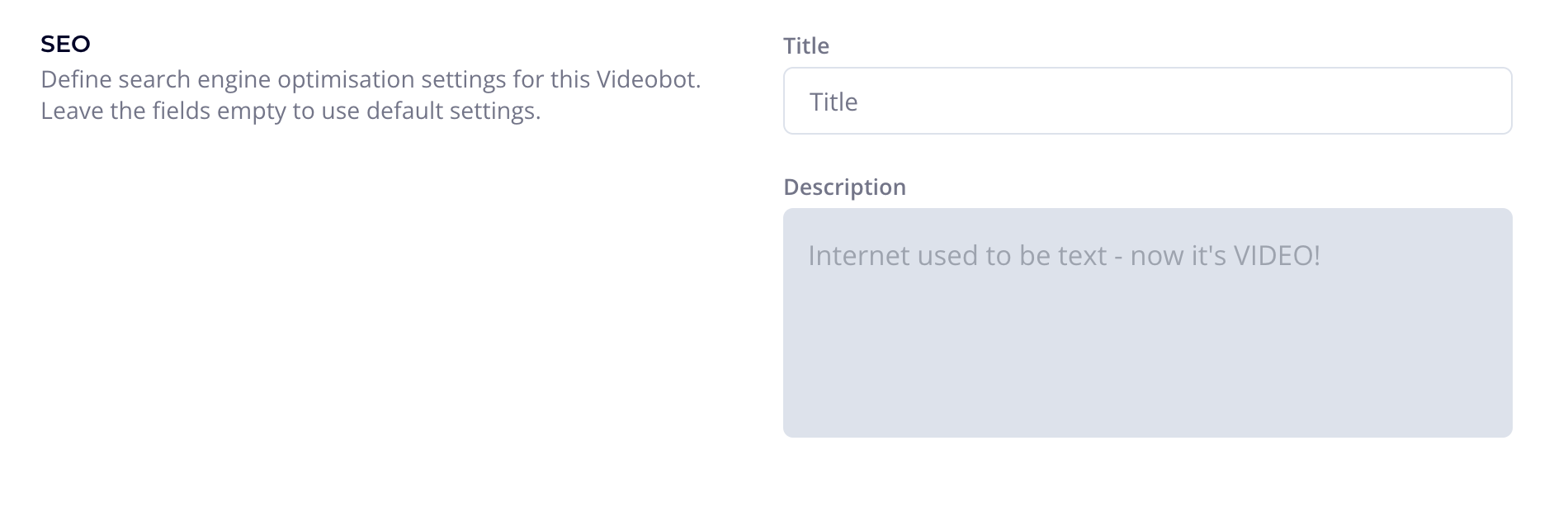Click the 'Leave the fields empty' text line
The height and width of the screenshot is (507, 1568).
click(290, 111)
